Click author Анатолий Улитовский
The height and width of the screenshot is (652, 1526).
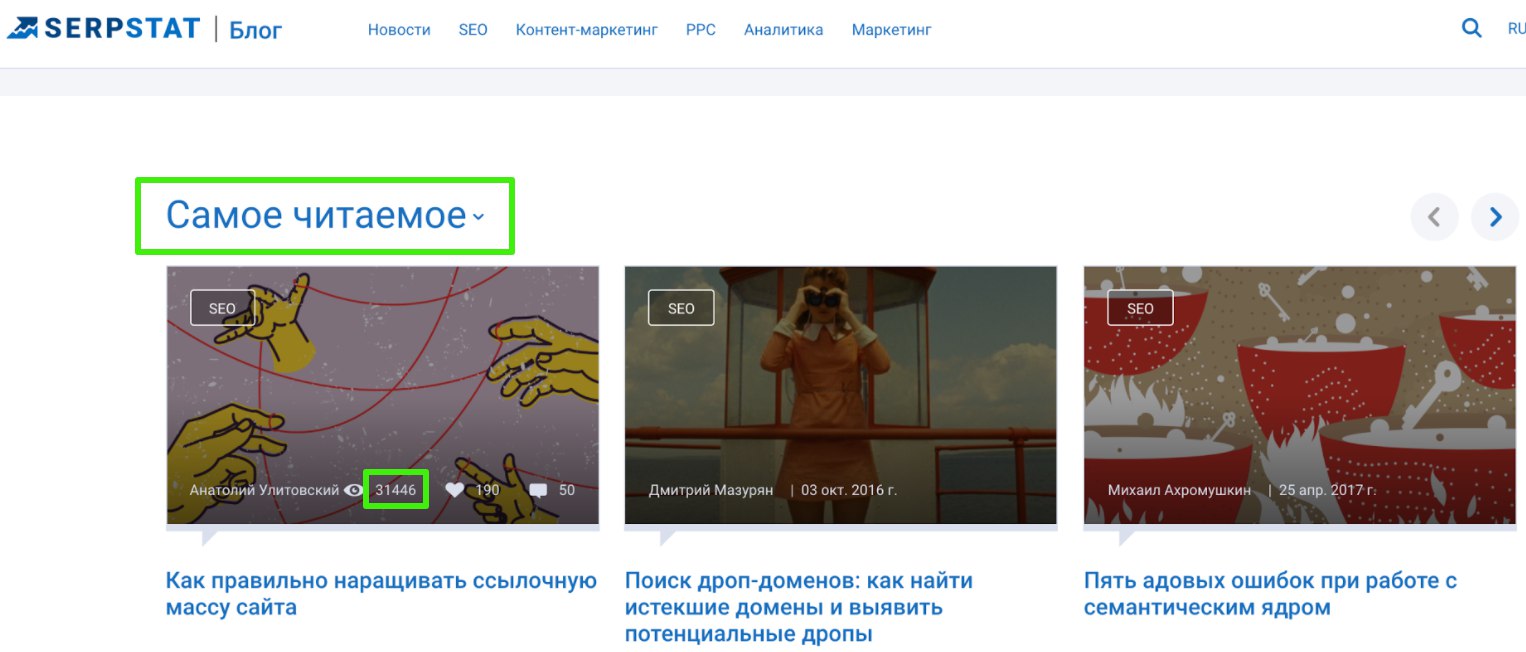click(264, 490)
